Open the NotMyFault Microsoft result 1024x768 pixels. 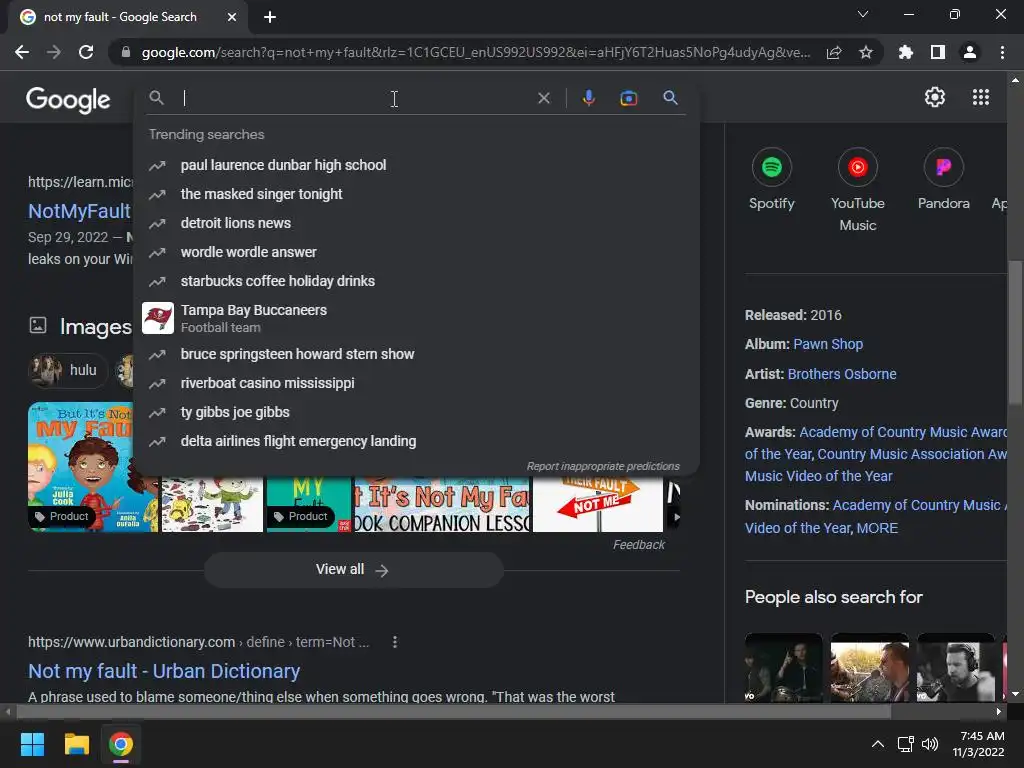click(x=80, y=211)
